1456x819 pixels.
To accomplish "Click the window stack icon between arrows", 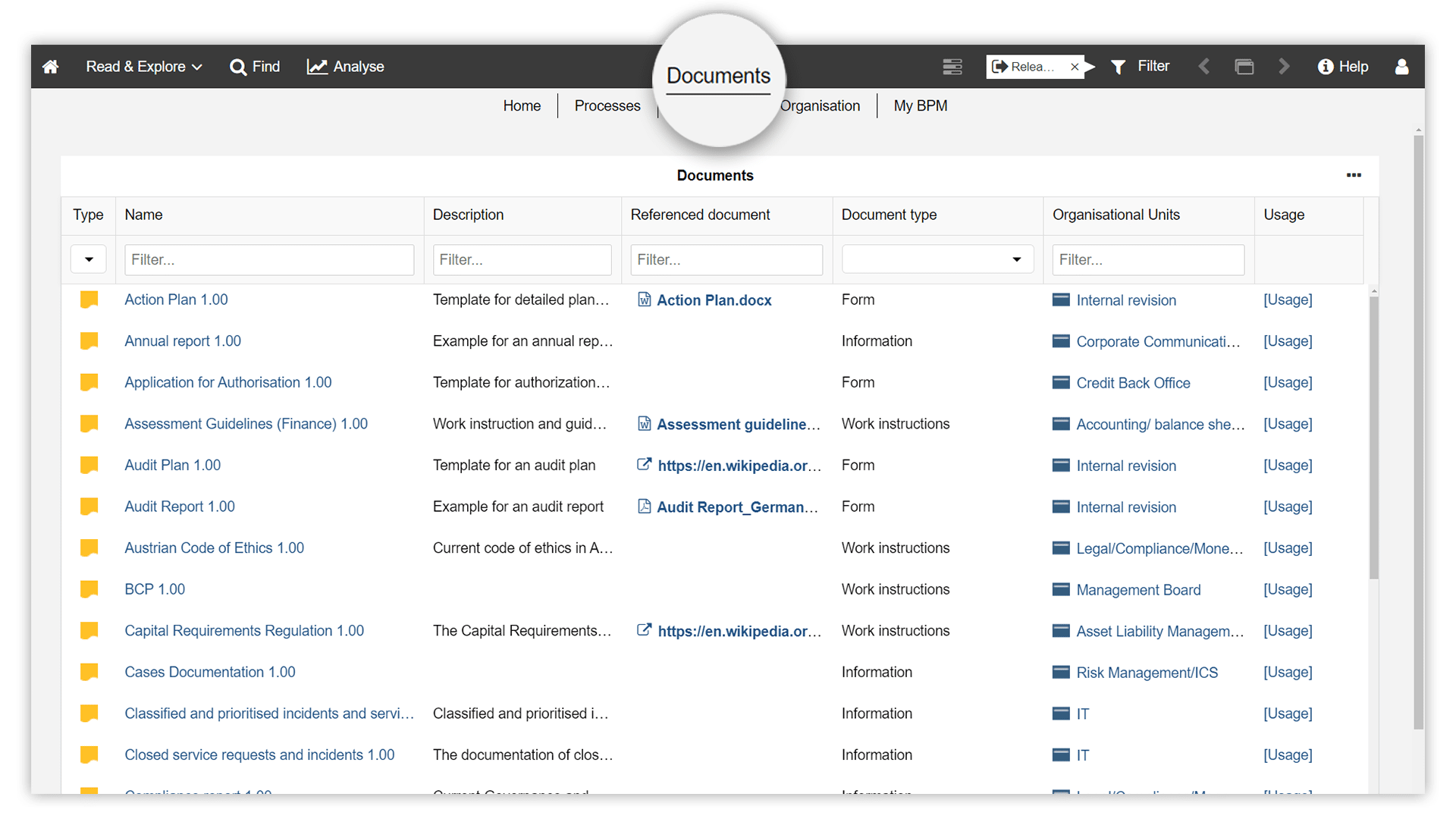I will [1244, 67].
